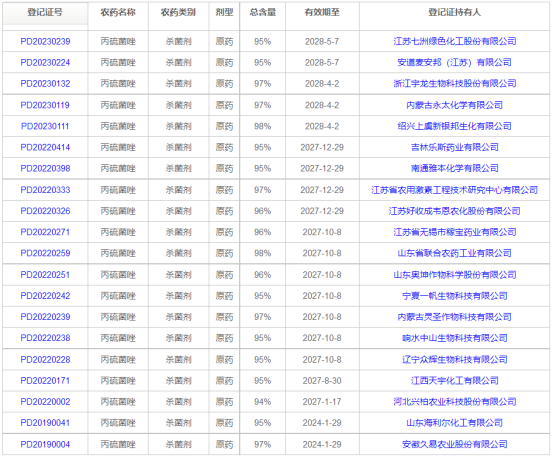Click holder 辽宁众辉生物科技有限公司

(455, 360)
